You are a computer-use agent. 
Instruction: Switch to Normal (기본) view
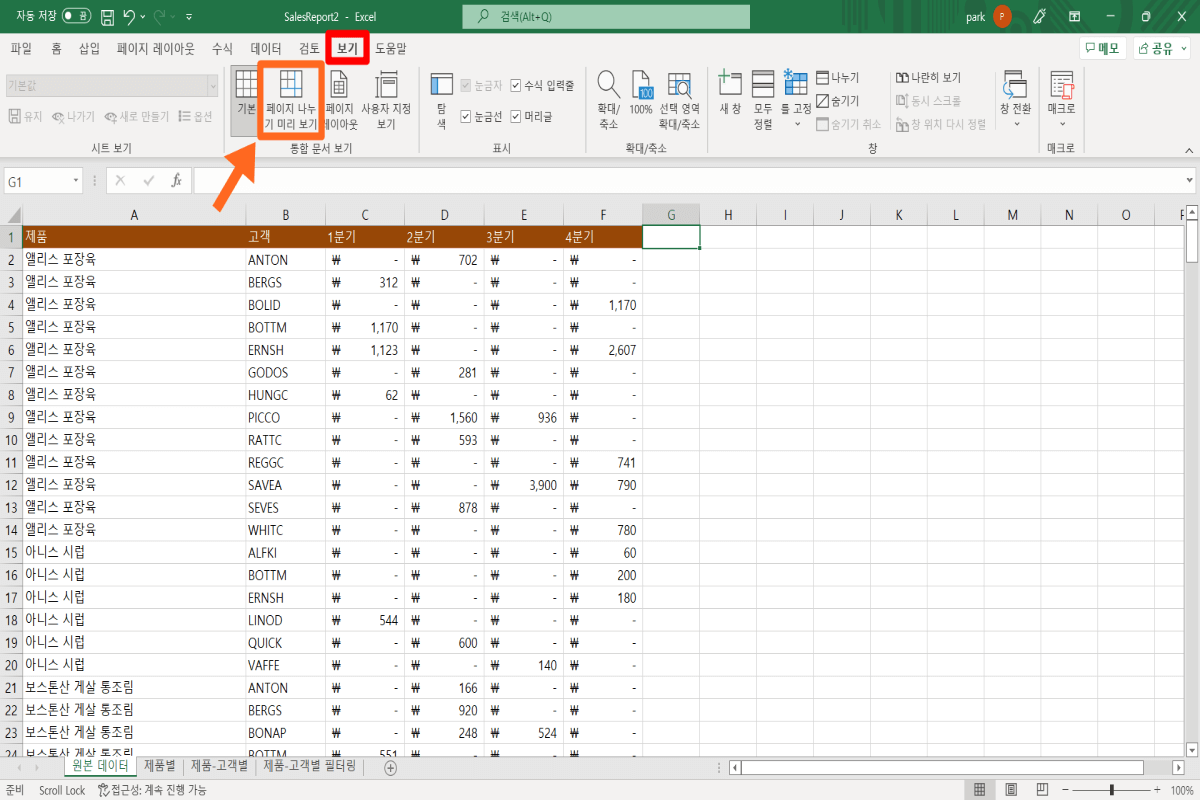[245, 100]
